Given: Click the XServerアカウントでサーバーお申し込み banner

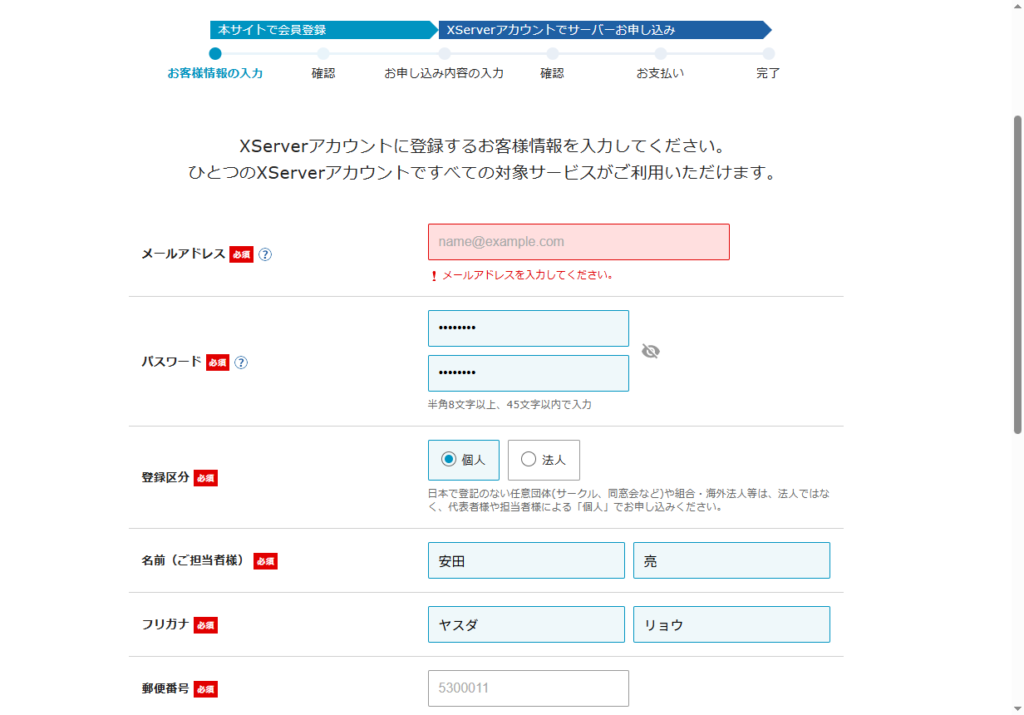Looking at the screenshot, I should pos(605,30).
